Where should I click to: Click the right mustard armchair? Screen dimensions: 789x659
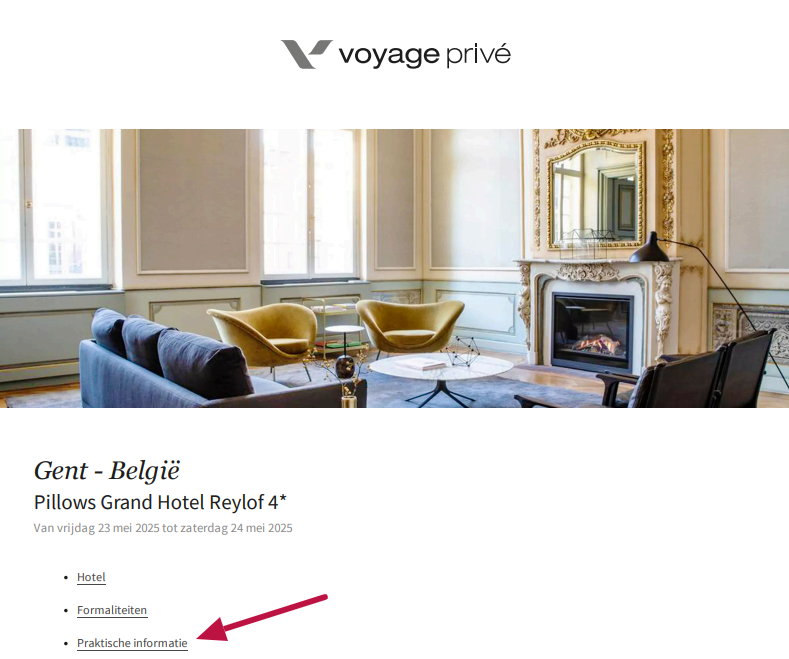pos(410,327)
